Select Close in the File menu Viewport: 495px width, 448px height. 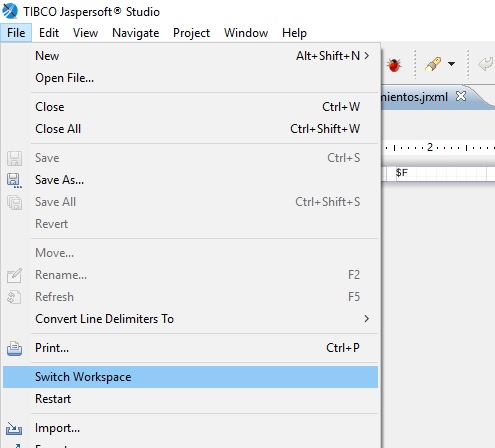point(190,107)
